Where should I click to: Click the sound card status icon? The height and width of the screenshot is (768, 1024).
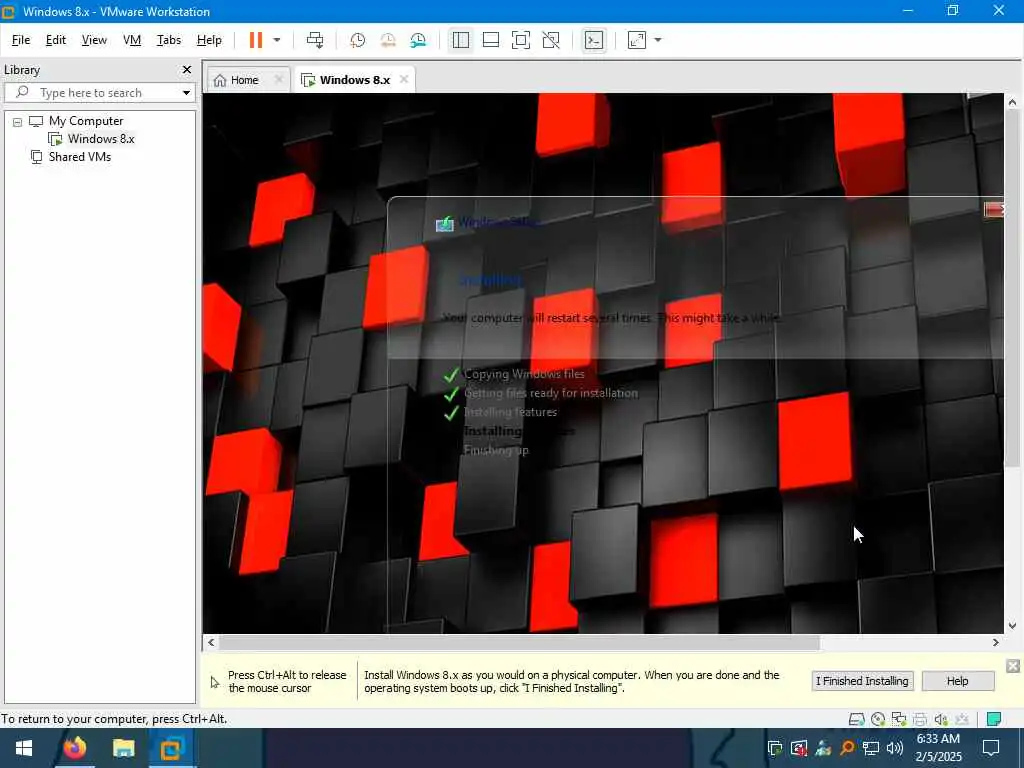[941, 719]
